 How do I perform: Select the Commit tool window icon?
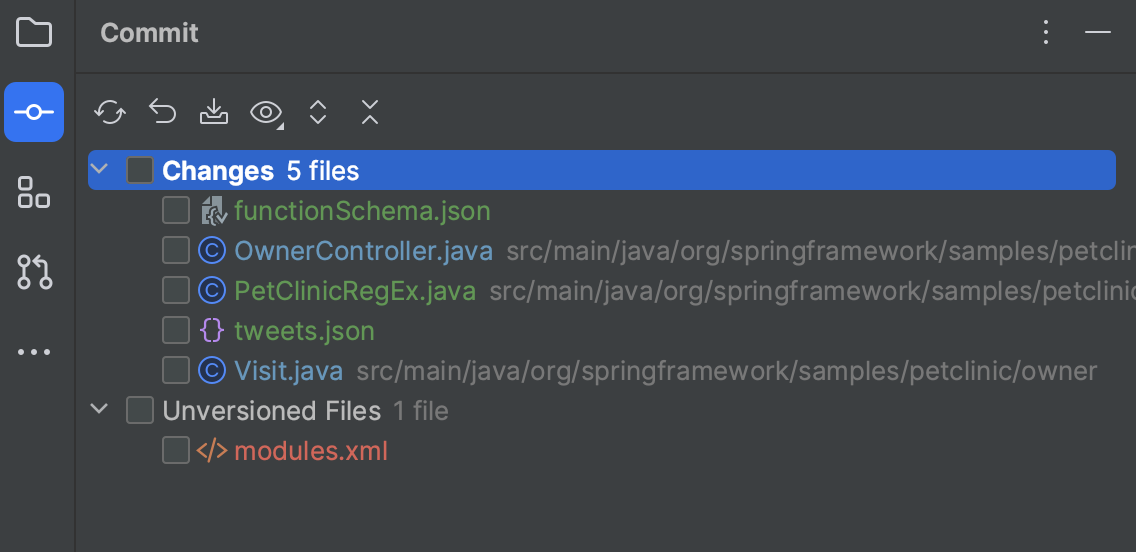click(x=34, y=112)
